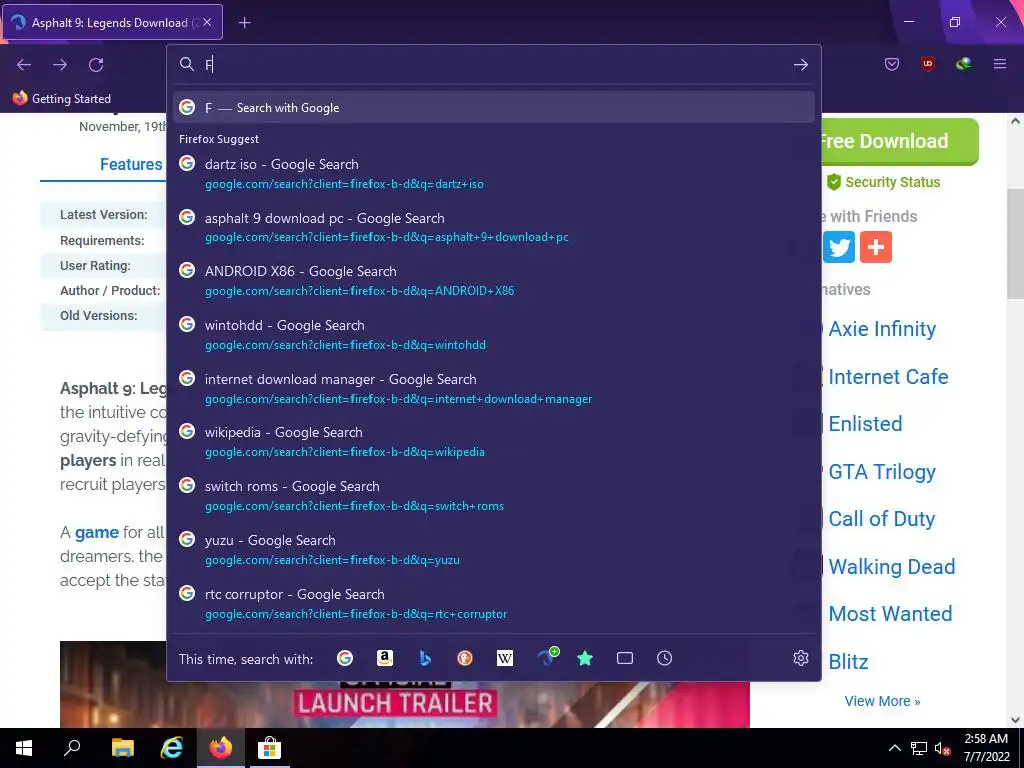Show hidden system tray icons

pyautogui.click(x=895, y=748)
